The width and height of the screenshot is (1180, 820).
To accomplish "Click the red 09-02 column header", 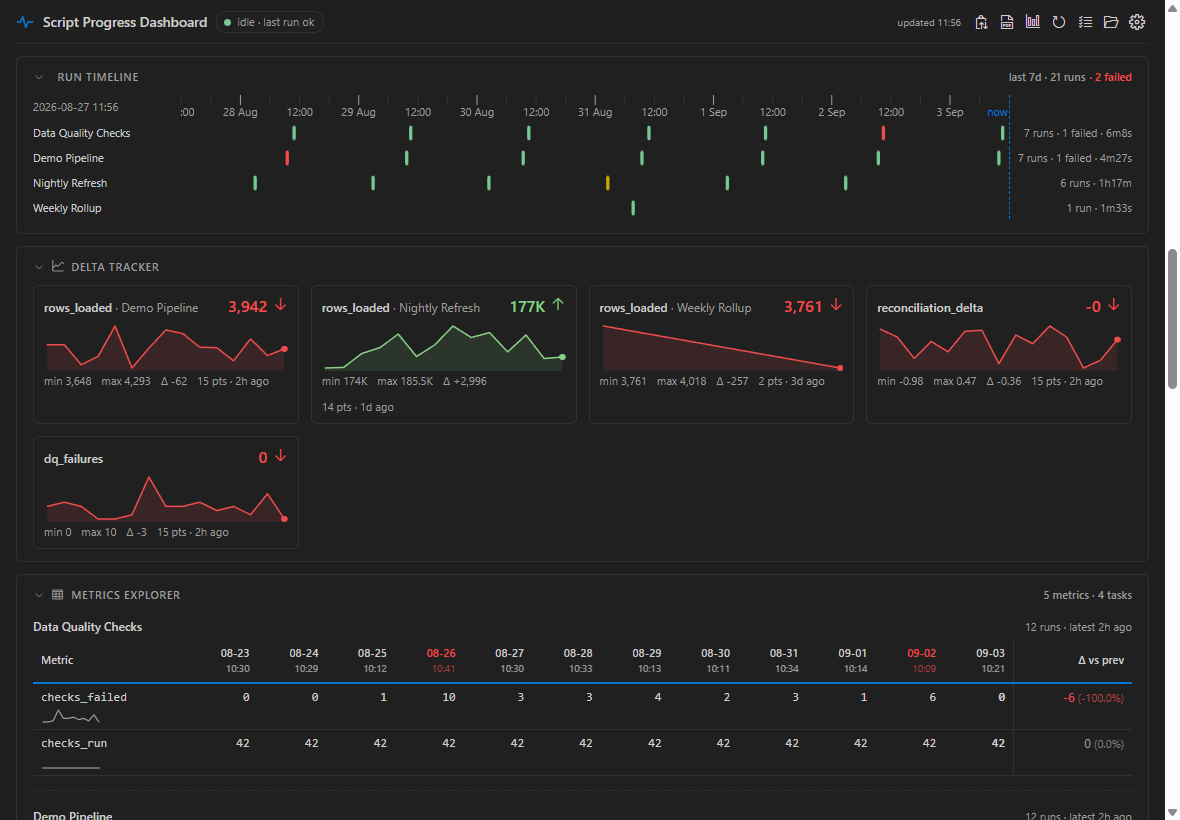I will (922, 660).
